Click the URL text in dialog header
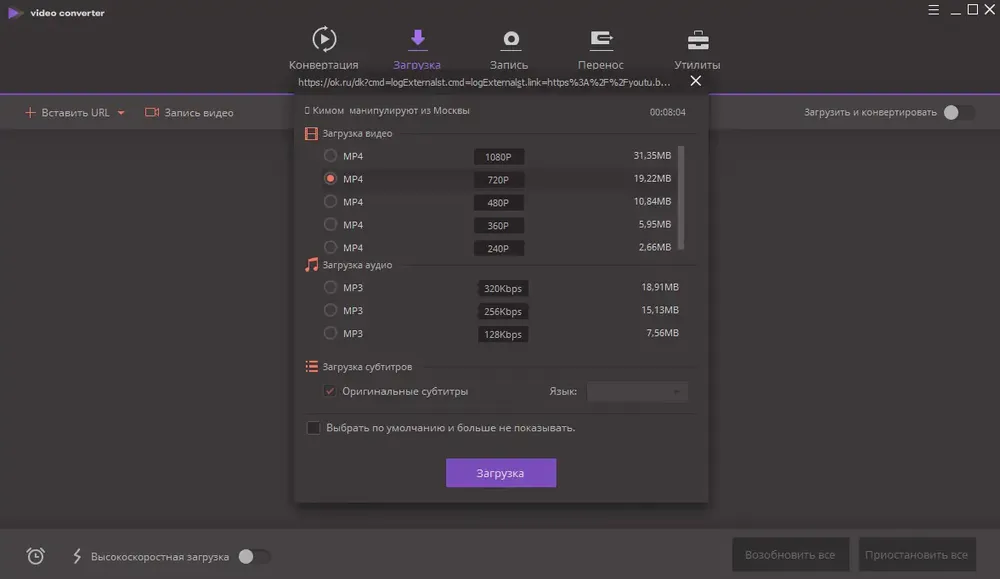The height and width of the screenshot is (579, 1000). click(x=484, y=82)
